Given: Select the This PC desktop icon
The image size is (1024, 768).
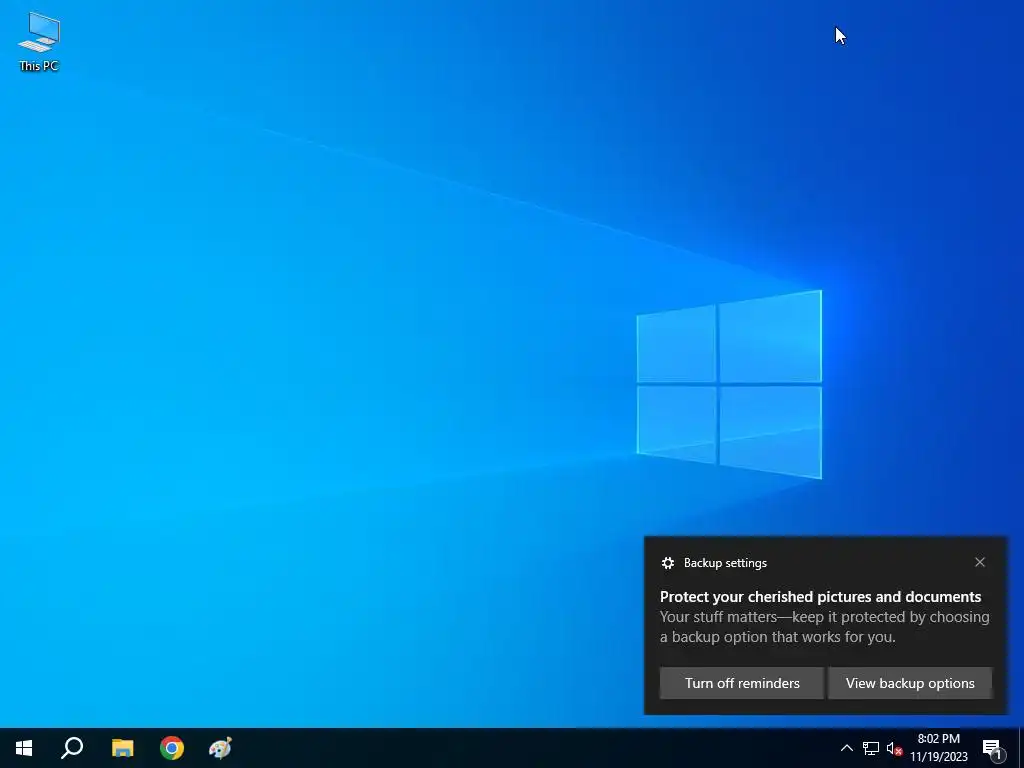Looking at the screenshot, I should click(39, 42).
